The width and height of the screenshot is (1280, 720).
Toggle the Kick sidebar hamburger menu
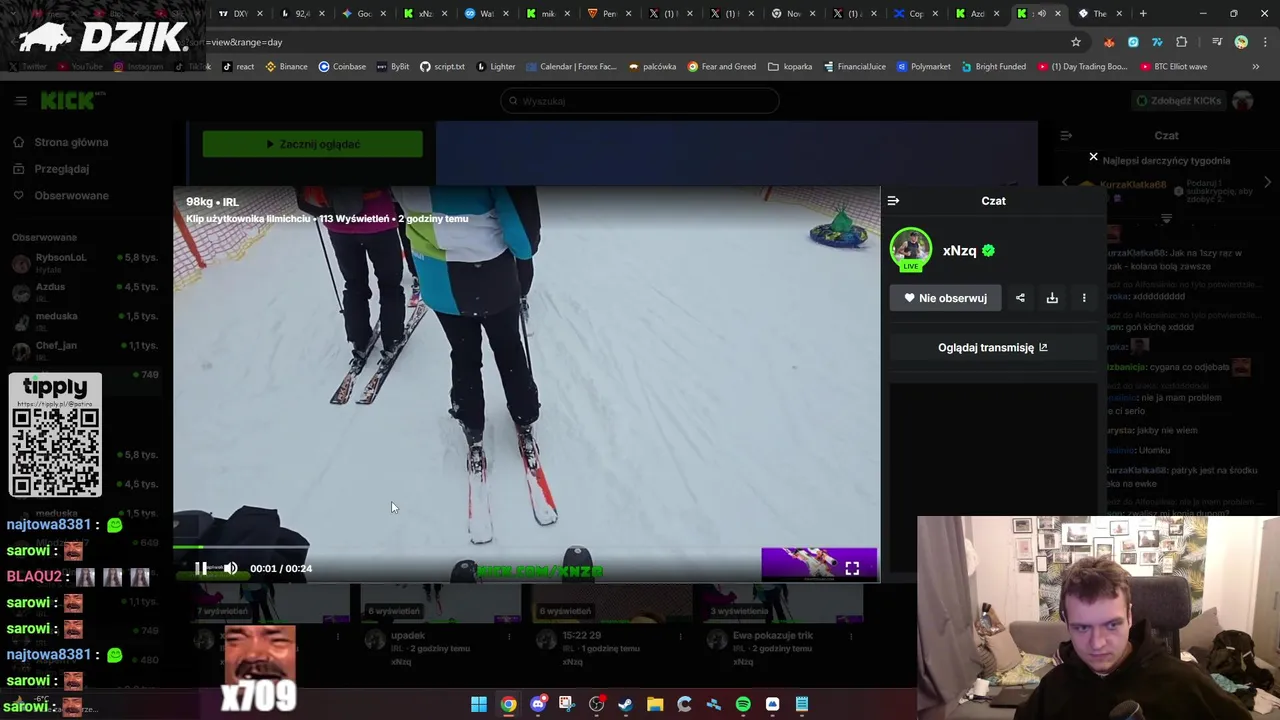[20, 100]
